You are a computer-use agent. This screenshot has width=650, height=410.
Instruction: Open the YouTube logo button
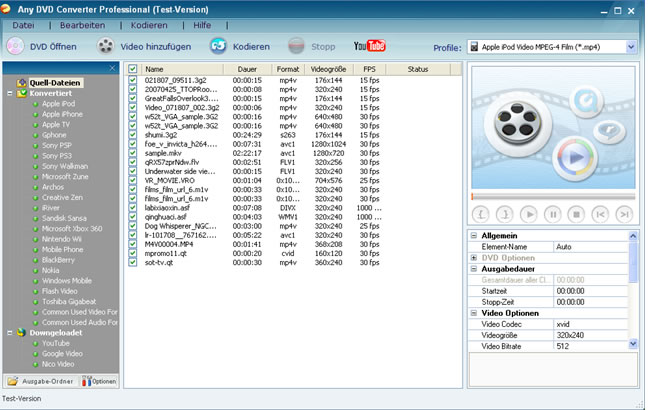(369, 46)
